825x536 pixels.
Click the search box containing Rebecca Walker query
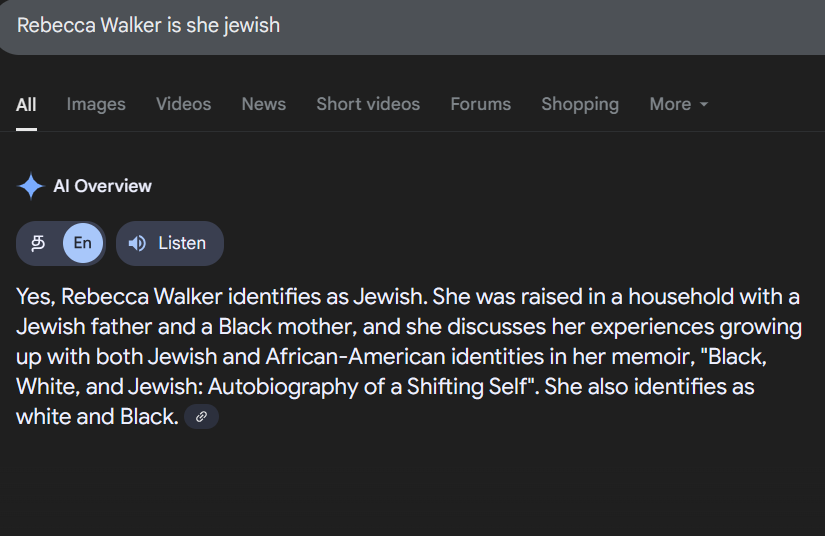pyautogui.click(x=412, y=26)
